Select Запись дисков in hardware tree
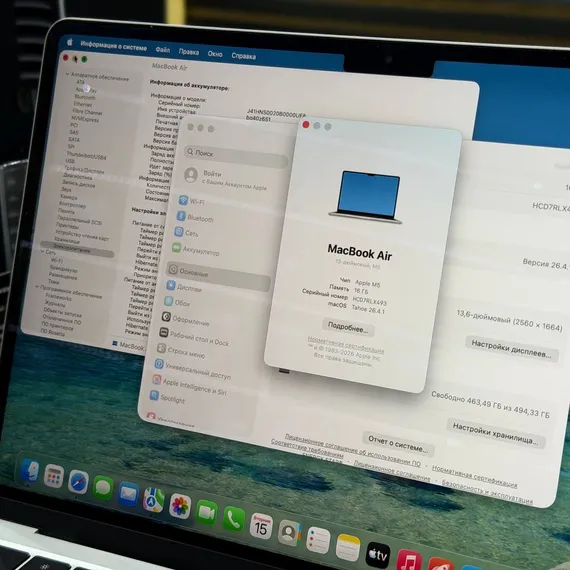 click(x=79, y=184)
